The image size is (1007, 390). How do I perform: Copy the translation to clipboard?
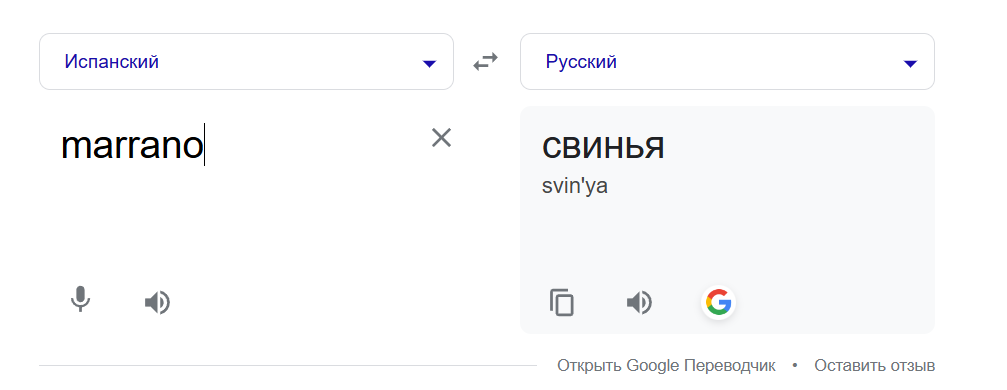(562, 302)
